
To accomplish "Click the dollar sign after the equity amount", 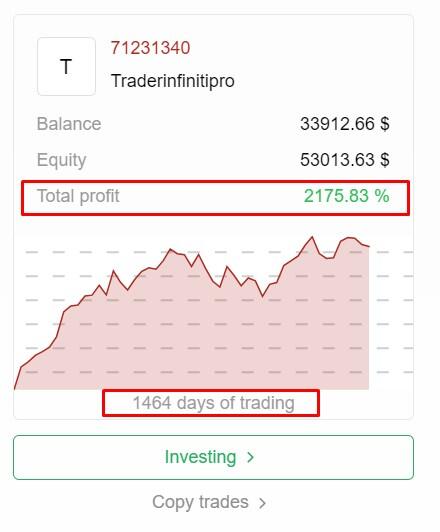I will click(384, 159).
